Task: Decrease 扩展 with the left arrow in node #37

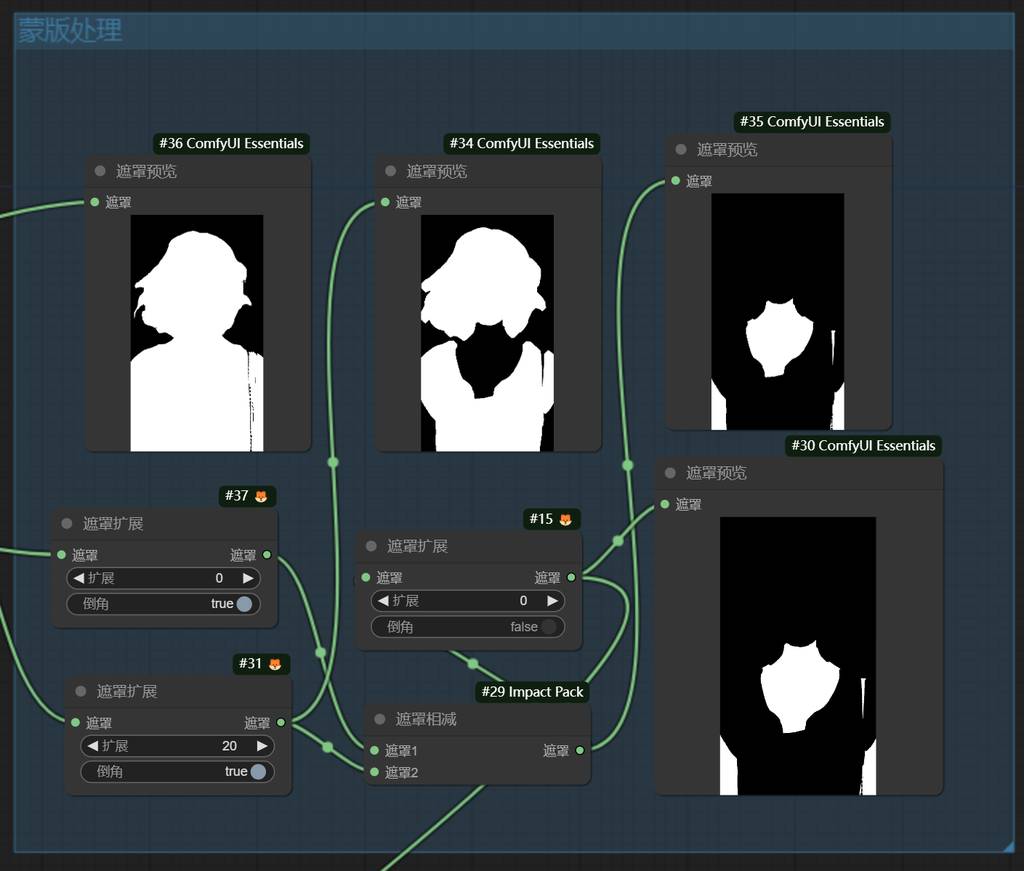Action: [78, 578]
